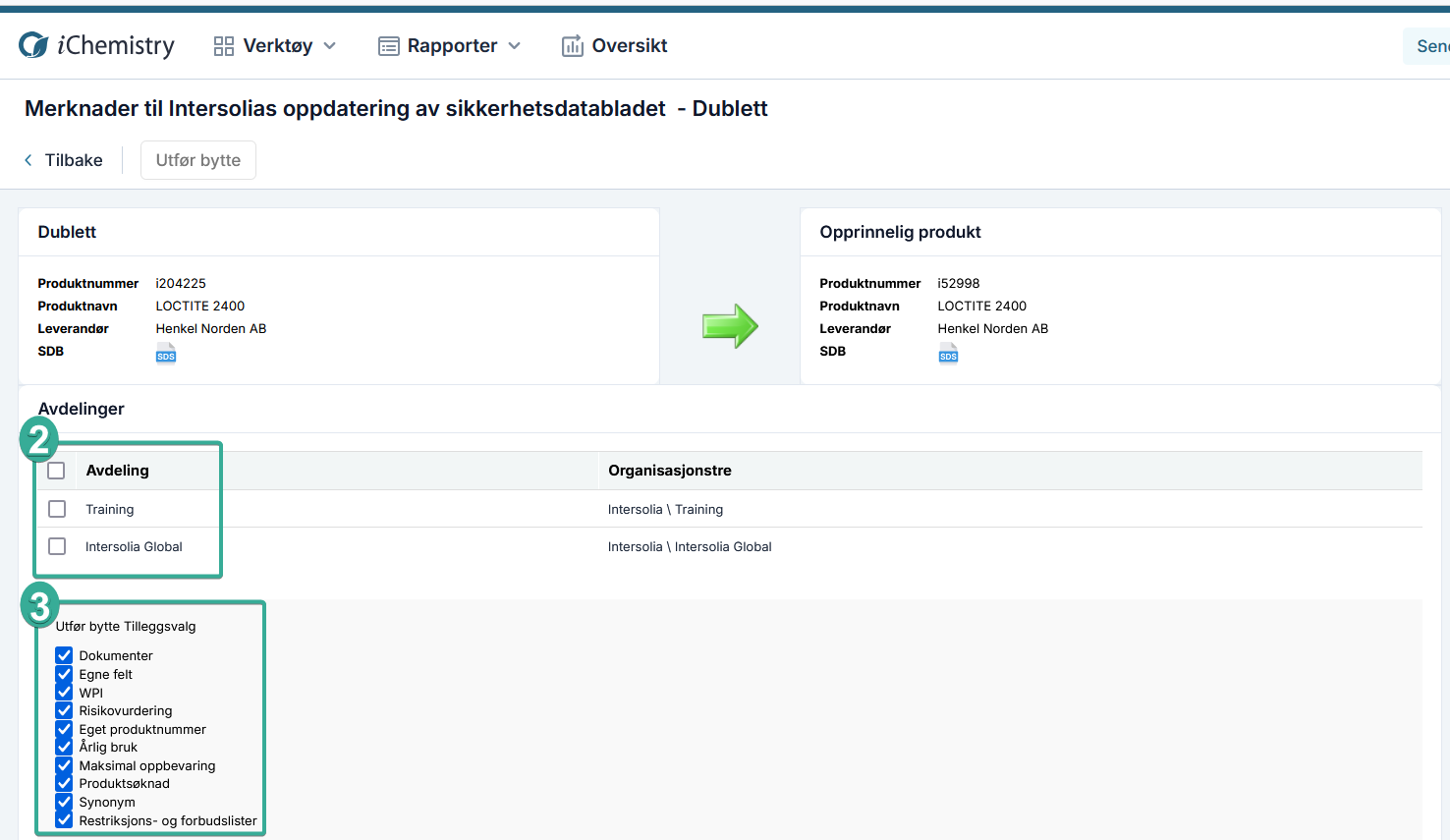Click the Intersolia Global row label
Screen dimensions: 1450x840
[x=134, y=546]
